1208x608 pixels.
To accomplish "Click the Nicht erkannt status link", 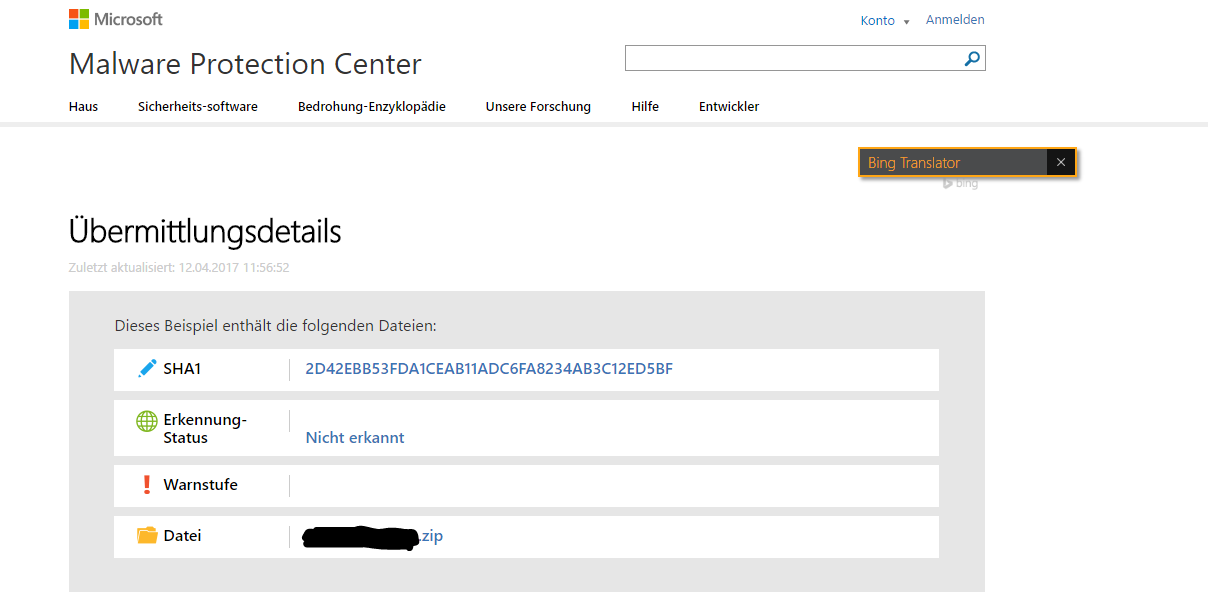I will click(x=355, y=438).
